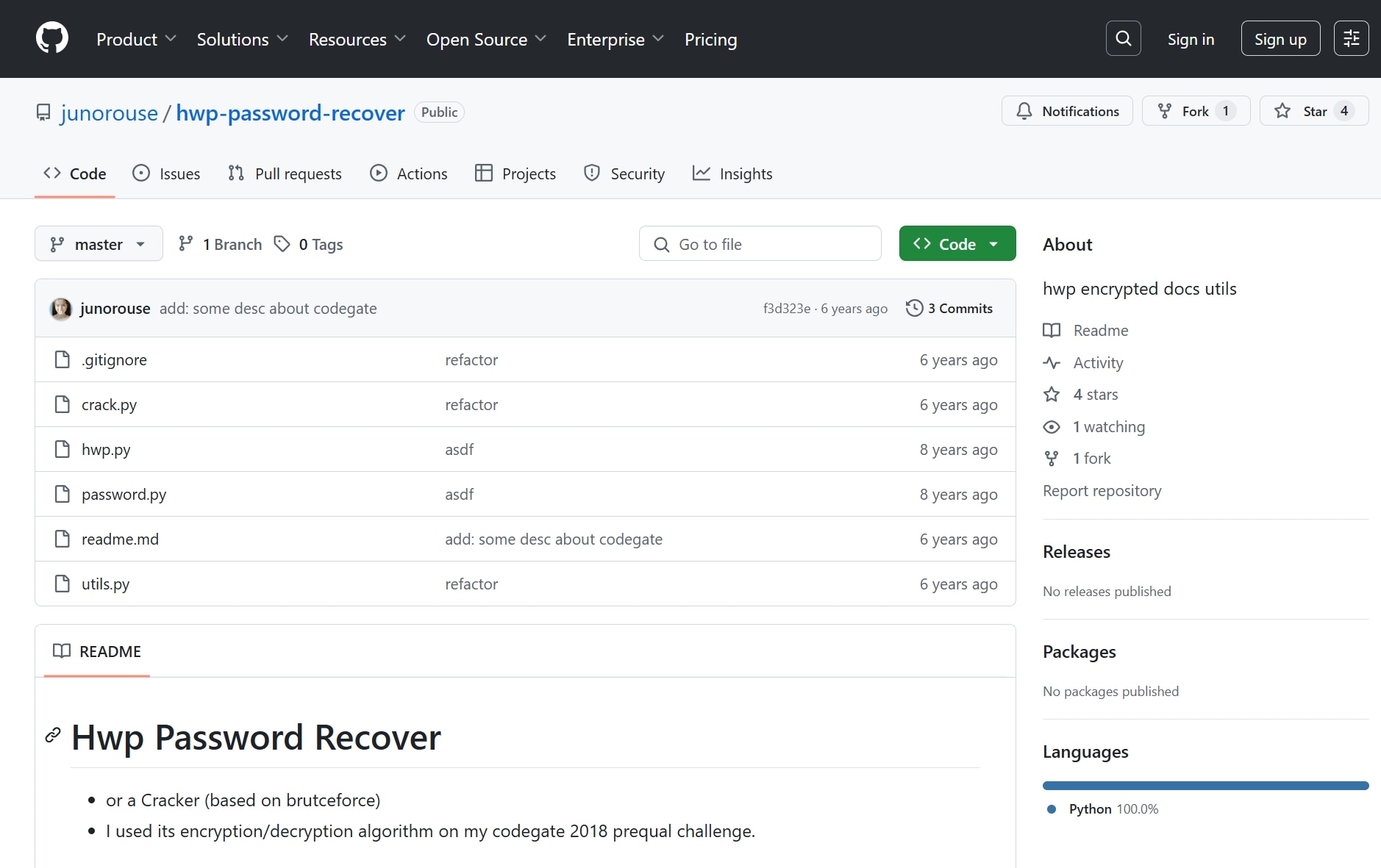The image size is (1381, 868).
Task: Click the fork icon beside 1 fork
Action: click(x=1052, y=459)
